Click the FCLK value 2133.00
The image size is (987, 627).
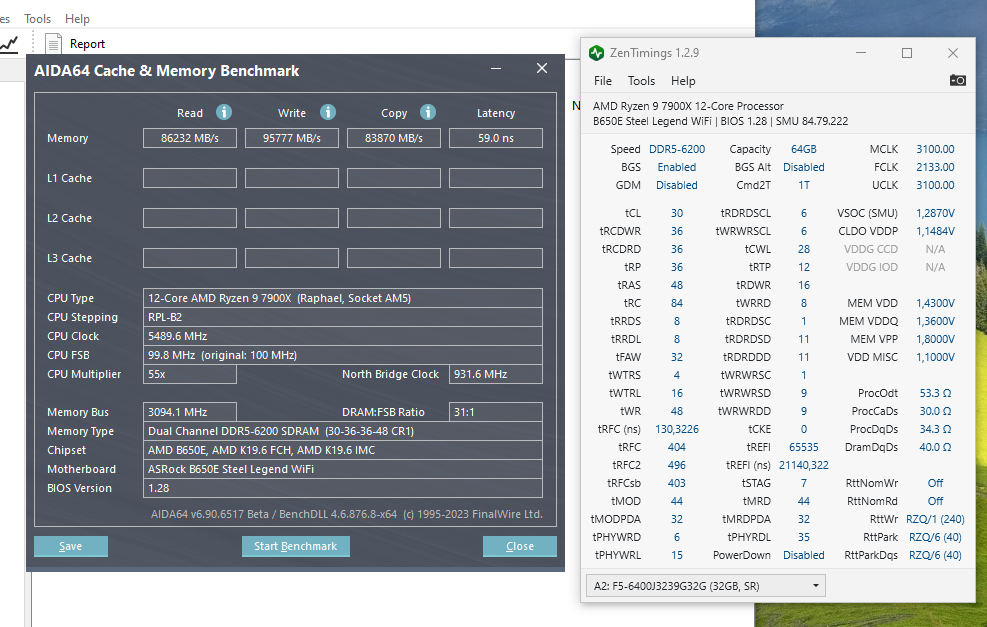tap(935, 167)
